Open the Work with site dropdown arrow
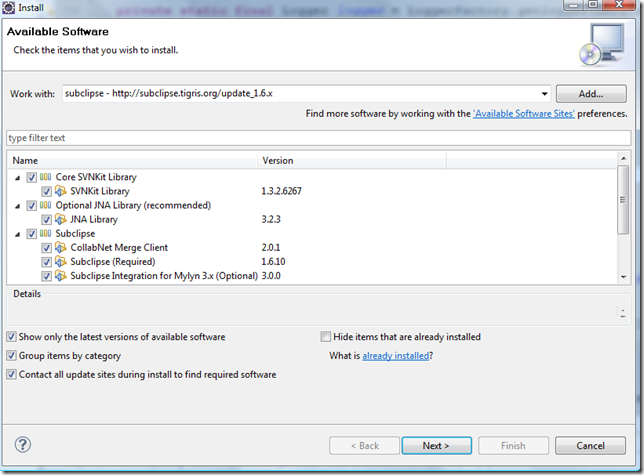 pyautogui.click(x=544, y=94)
